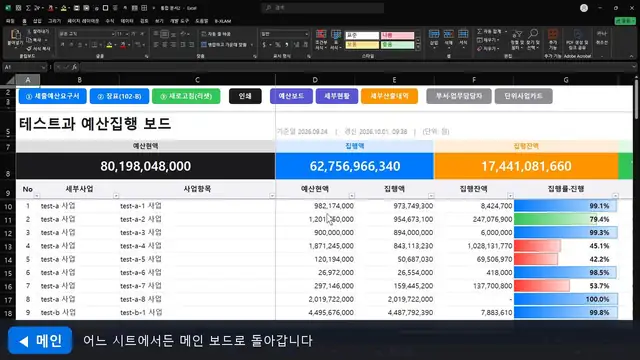This screenshot has width=640, height=360.
Task: Expand the formula bar chevron
Action: point(633,67)
